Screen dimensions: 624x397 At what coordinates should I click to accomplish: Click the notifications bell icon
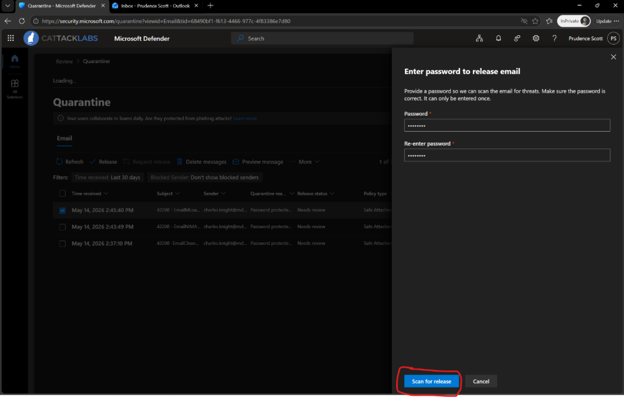click(x=498, y=38)
